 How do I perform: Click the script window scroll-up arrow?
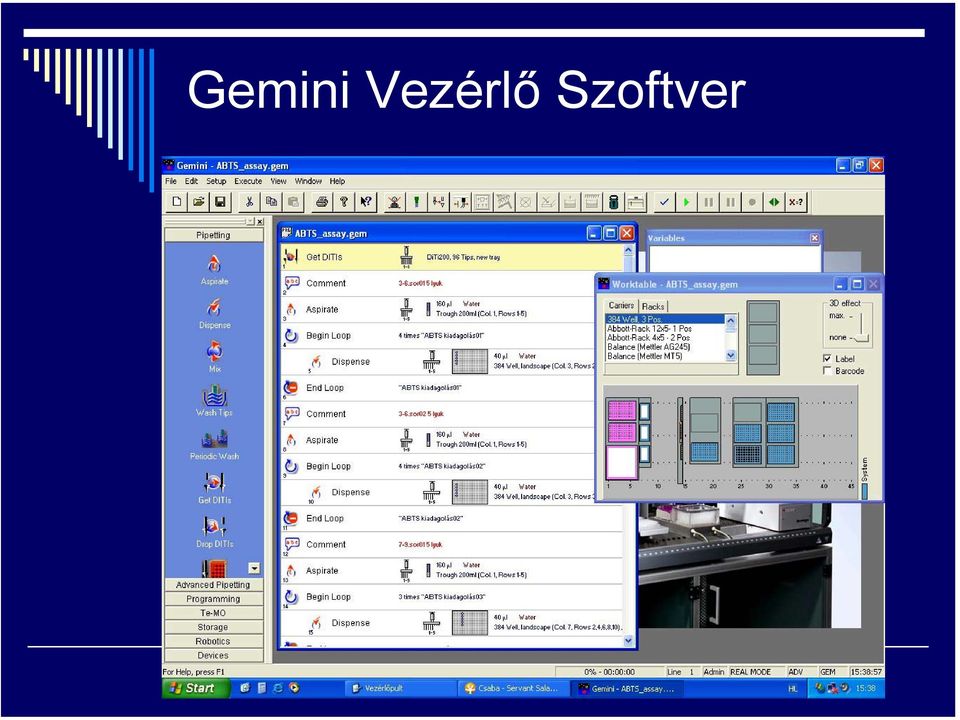[628, 251]
